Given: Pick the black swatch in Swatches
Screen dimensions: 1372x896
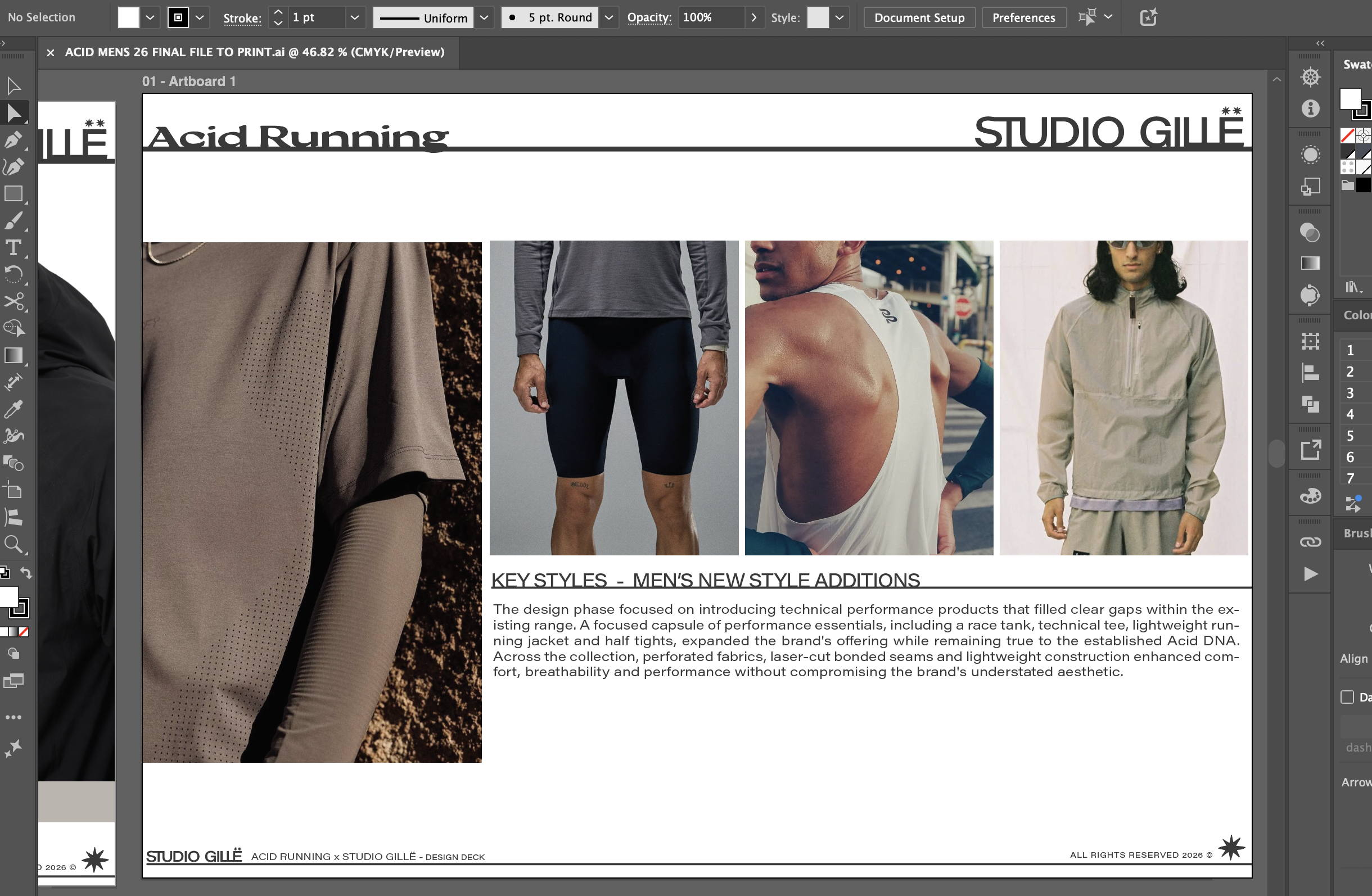Looking at the screenshot, I should point(1364,185).
